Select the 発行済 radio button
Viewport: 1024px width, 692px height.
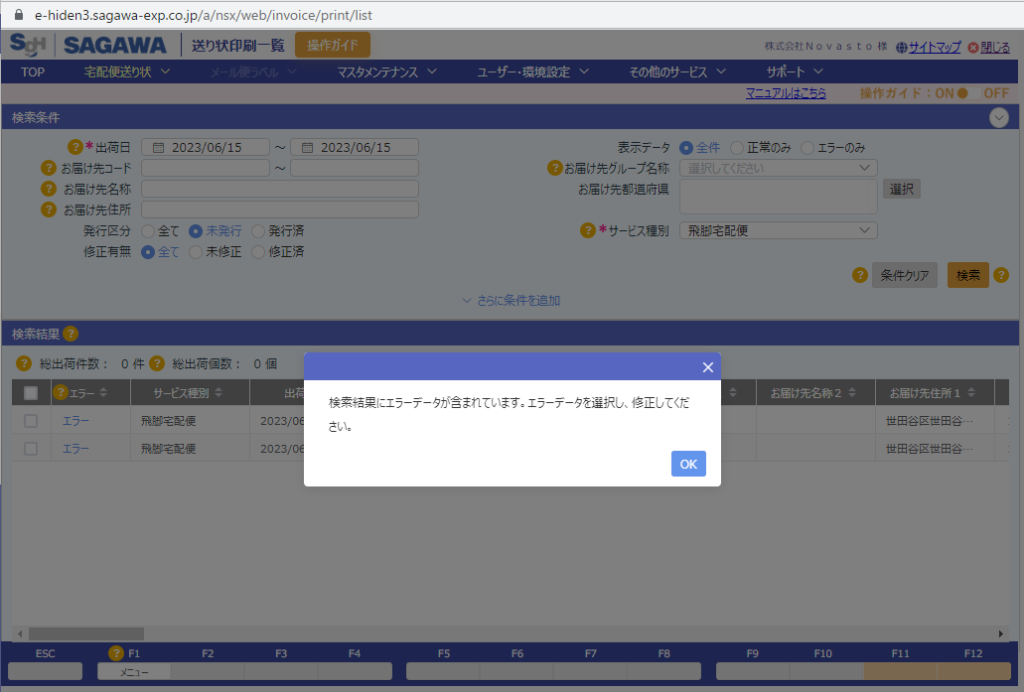pos(258,231)
